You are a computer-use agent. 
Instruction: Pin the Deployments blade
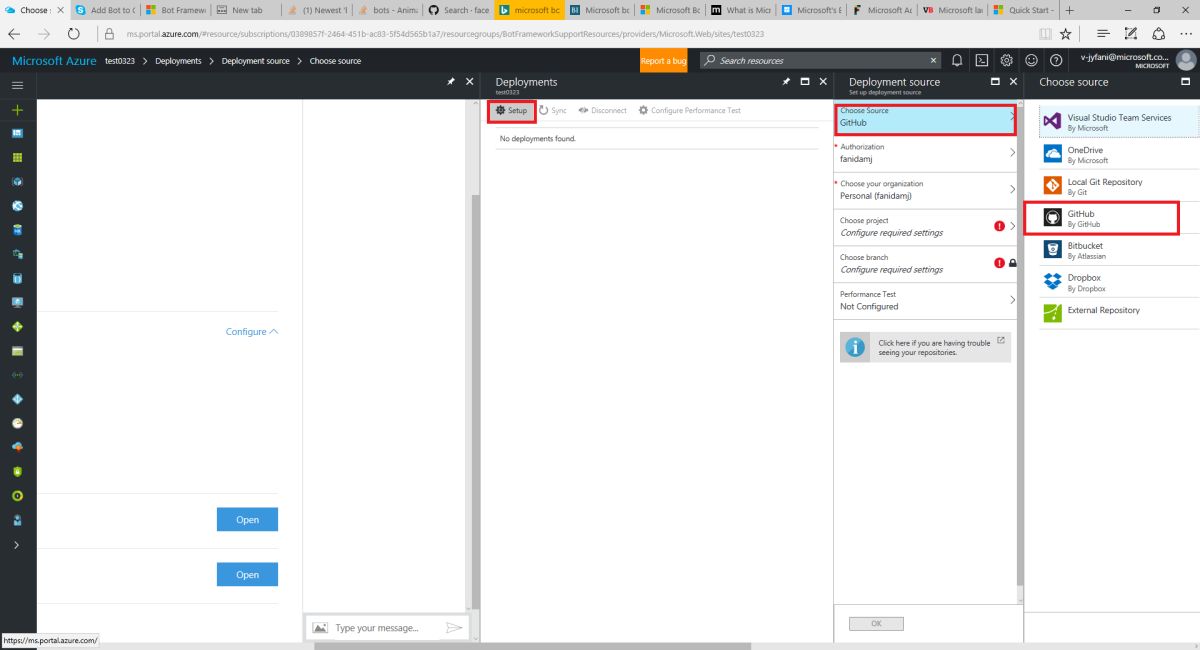(x=786, y=82)
